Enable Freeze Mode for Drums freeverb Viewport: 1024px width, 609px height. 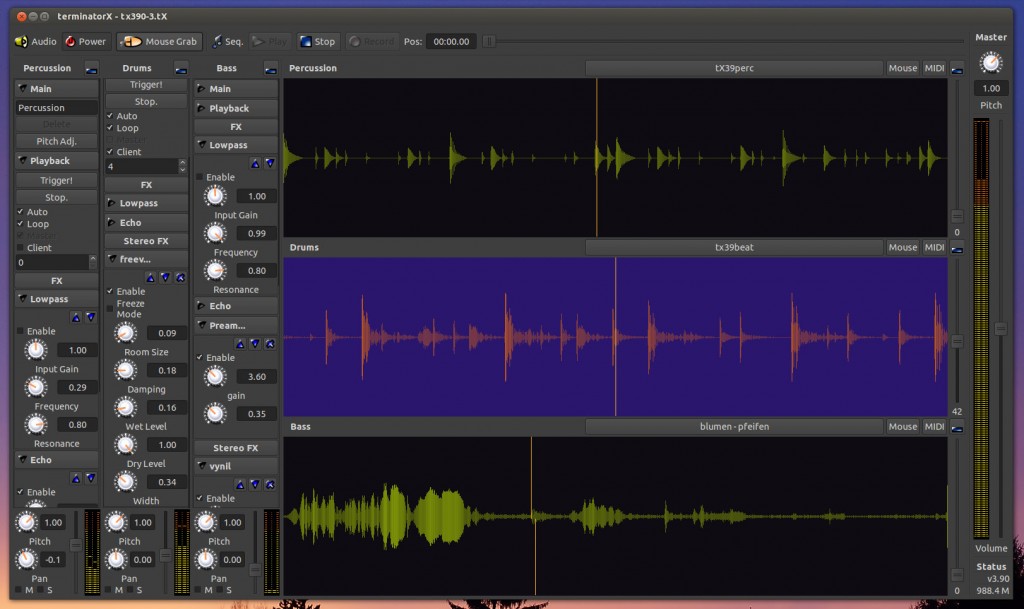(x=110, y=308)
